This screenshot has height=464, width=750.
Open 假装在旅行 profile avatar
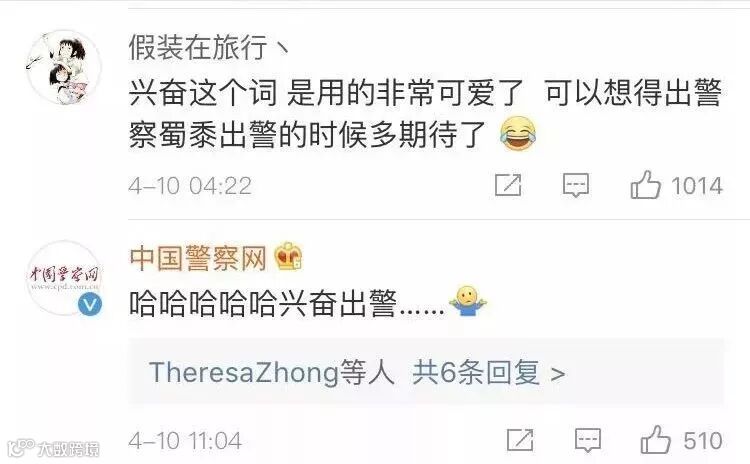coord(64,67)
